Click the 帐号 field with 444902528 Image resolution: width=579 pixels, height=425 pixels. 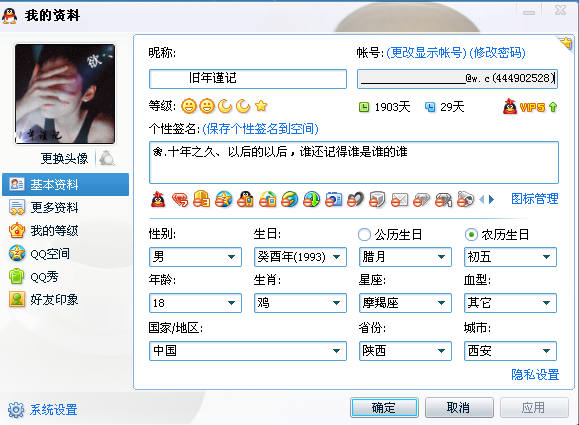tap(457, 79)
